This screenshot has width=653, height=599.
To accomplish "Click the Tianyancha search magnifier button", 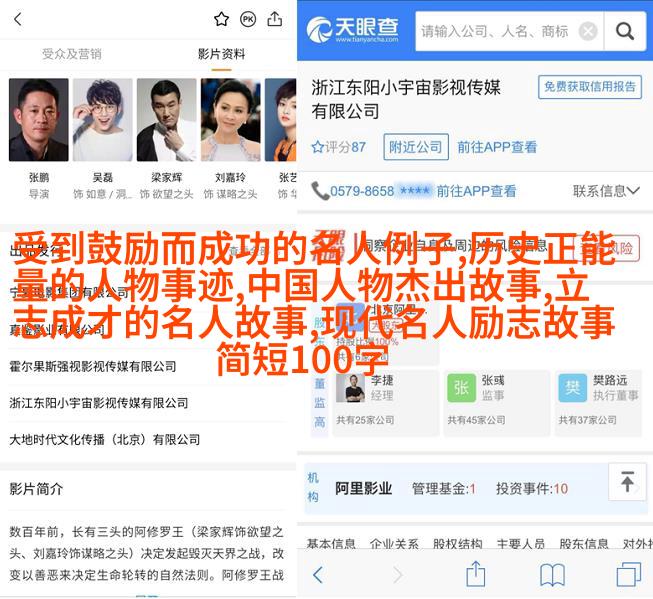I will (x=625, y=31).
